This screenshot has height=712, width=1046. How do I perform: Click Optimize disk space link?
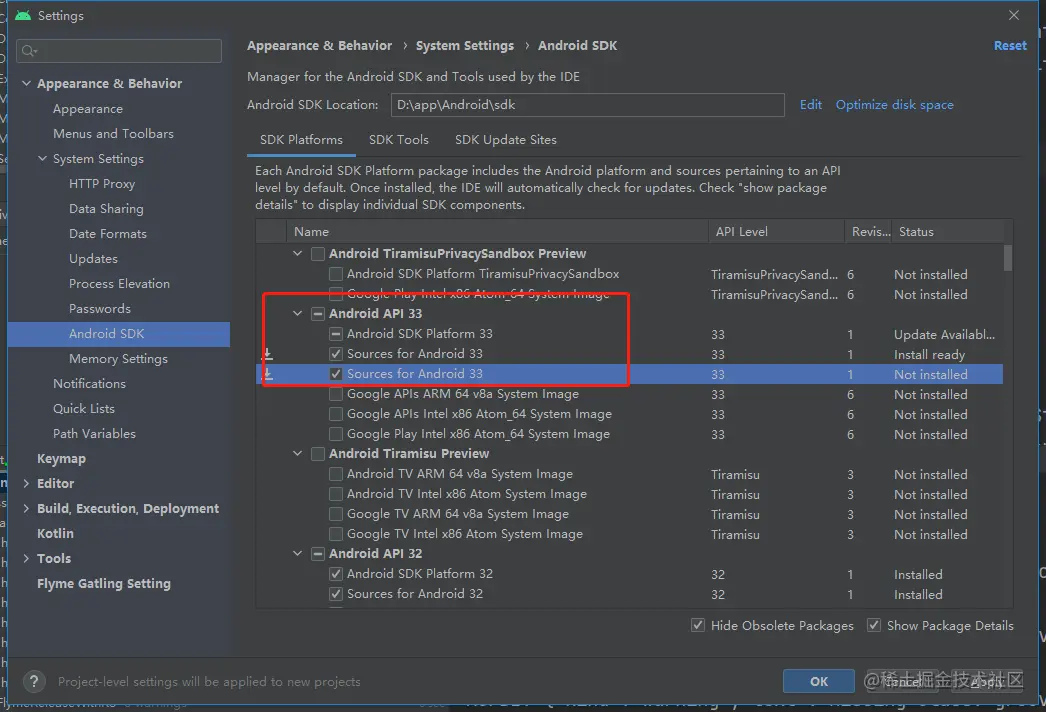pos(895,105)
